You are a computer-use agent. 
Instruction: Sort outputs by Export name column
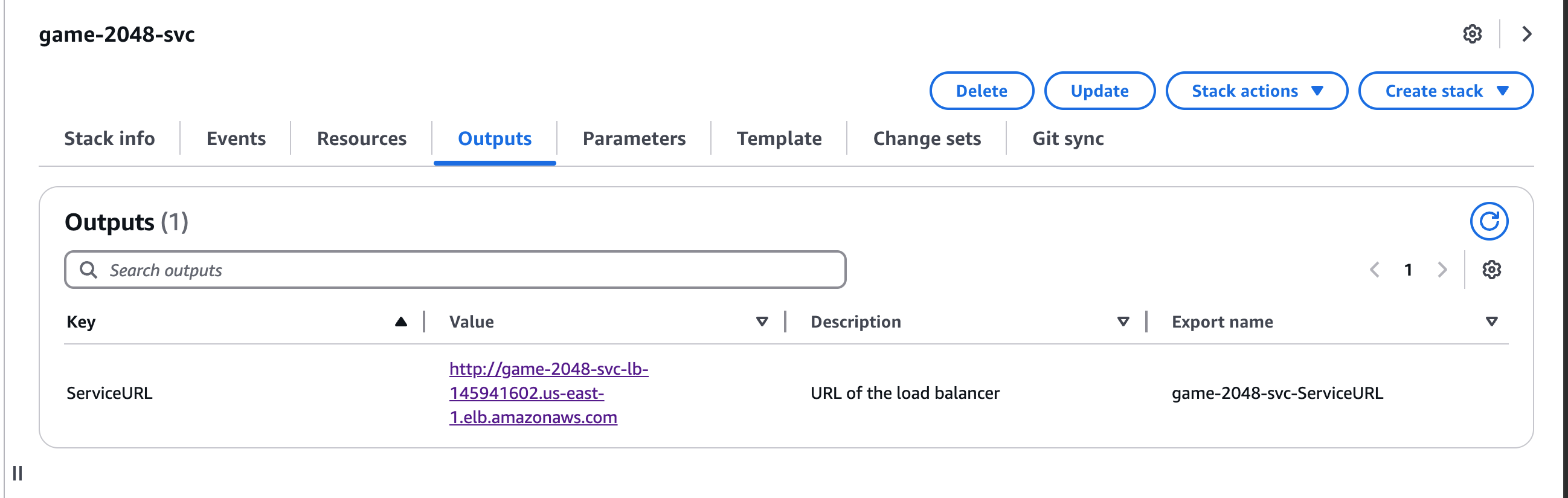tap(1491, 322)
